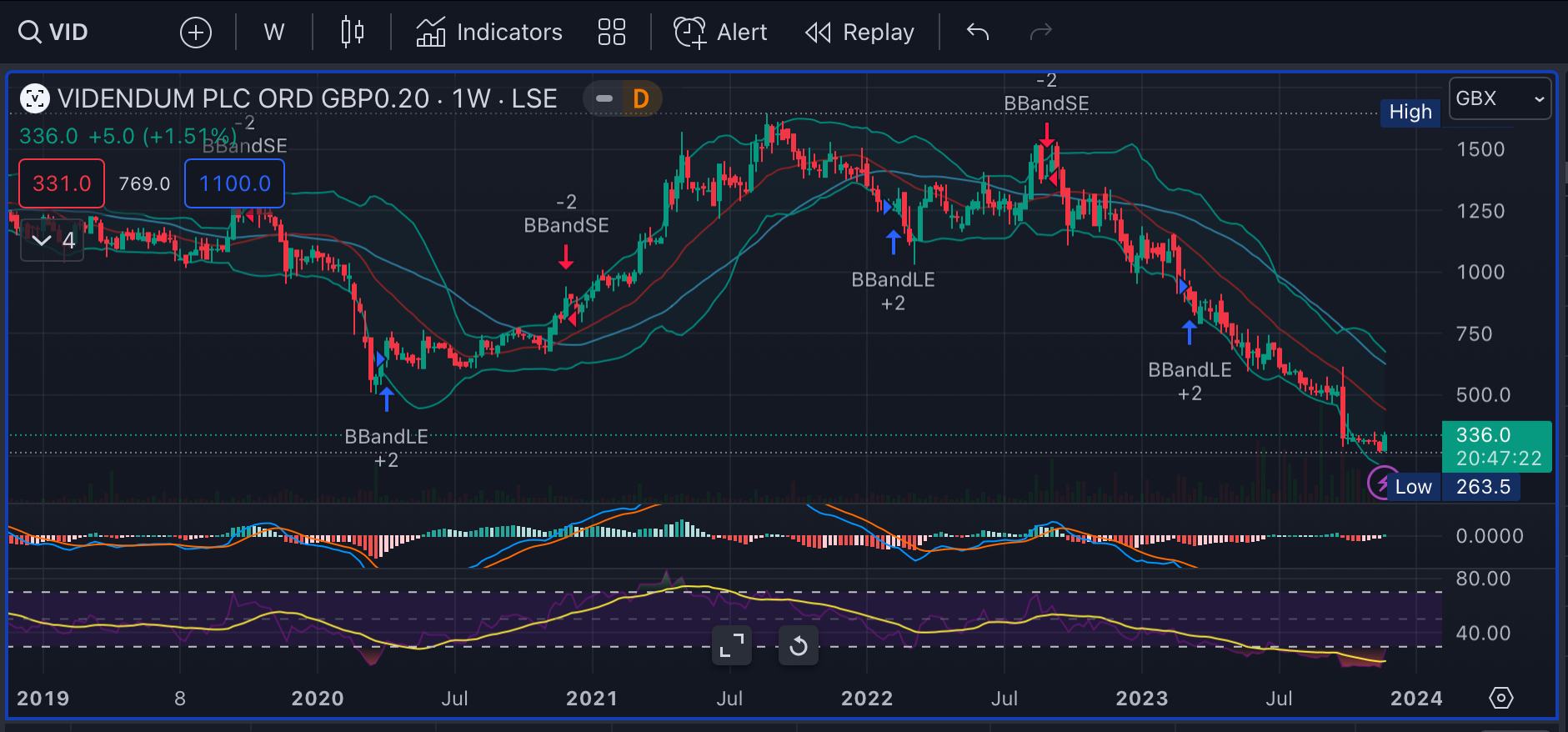Image resolution: width=1568 pixels, height=732 pixels.
Task: Click the High price label
Action: point(1410,112)
